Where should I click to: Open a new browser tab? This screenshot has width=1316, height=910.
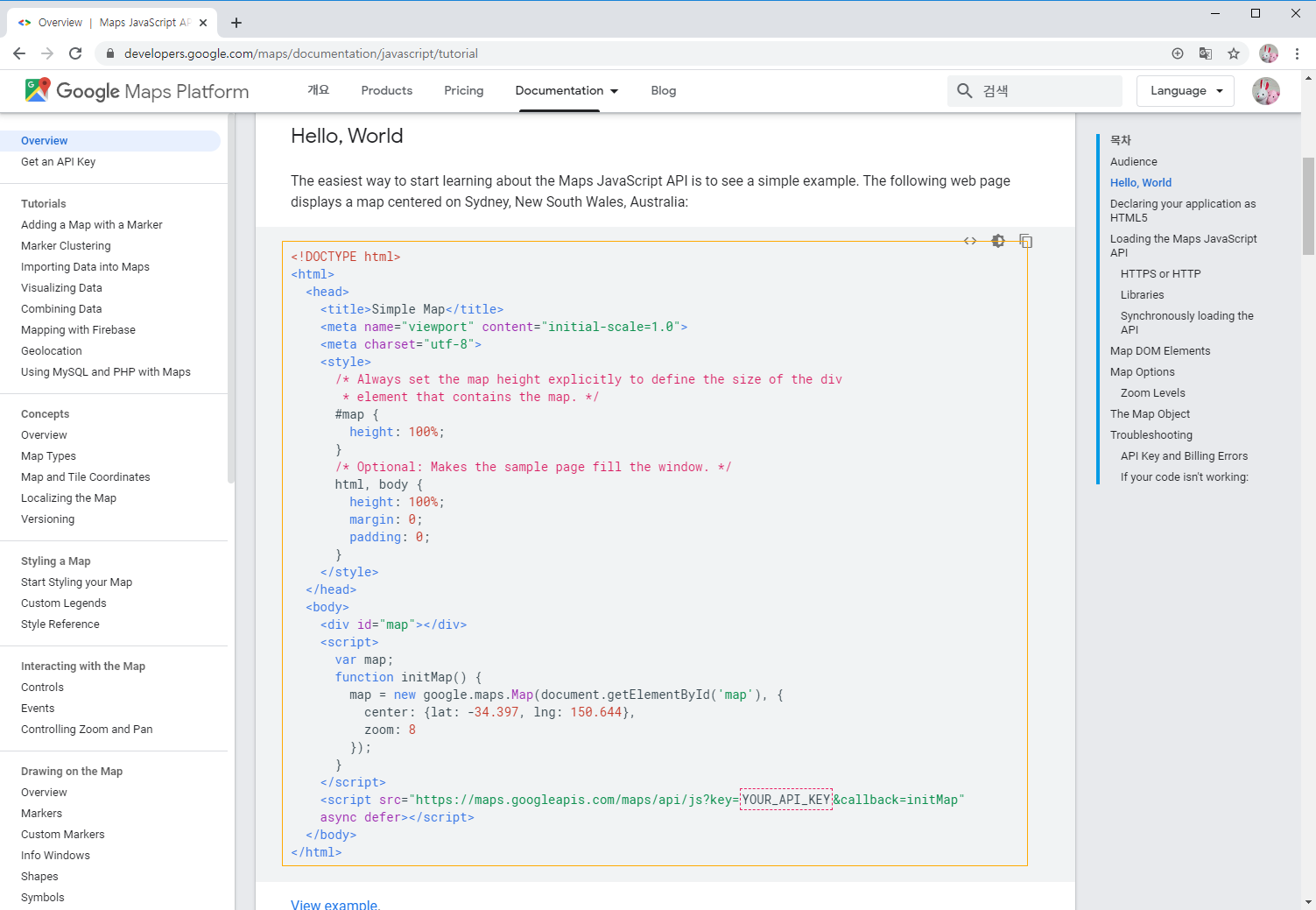236,23
